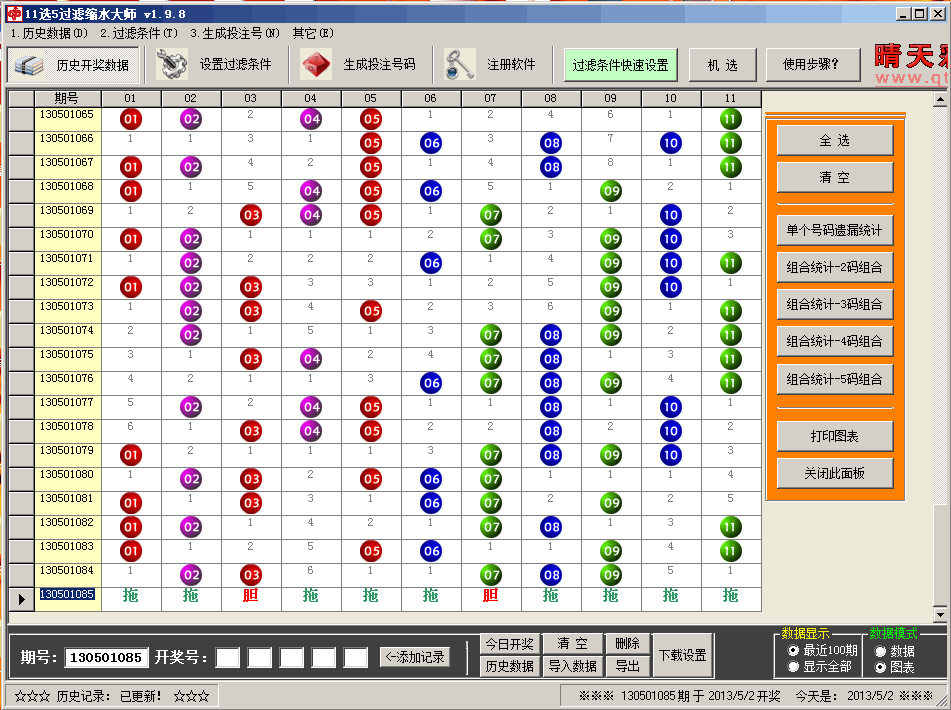Select the 显示全部 radio button
Screen dimensions: 951x710
pyautogui.click(x=793, y=666)
